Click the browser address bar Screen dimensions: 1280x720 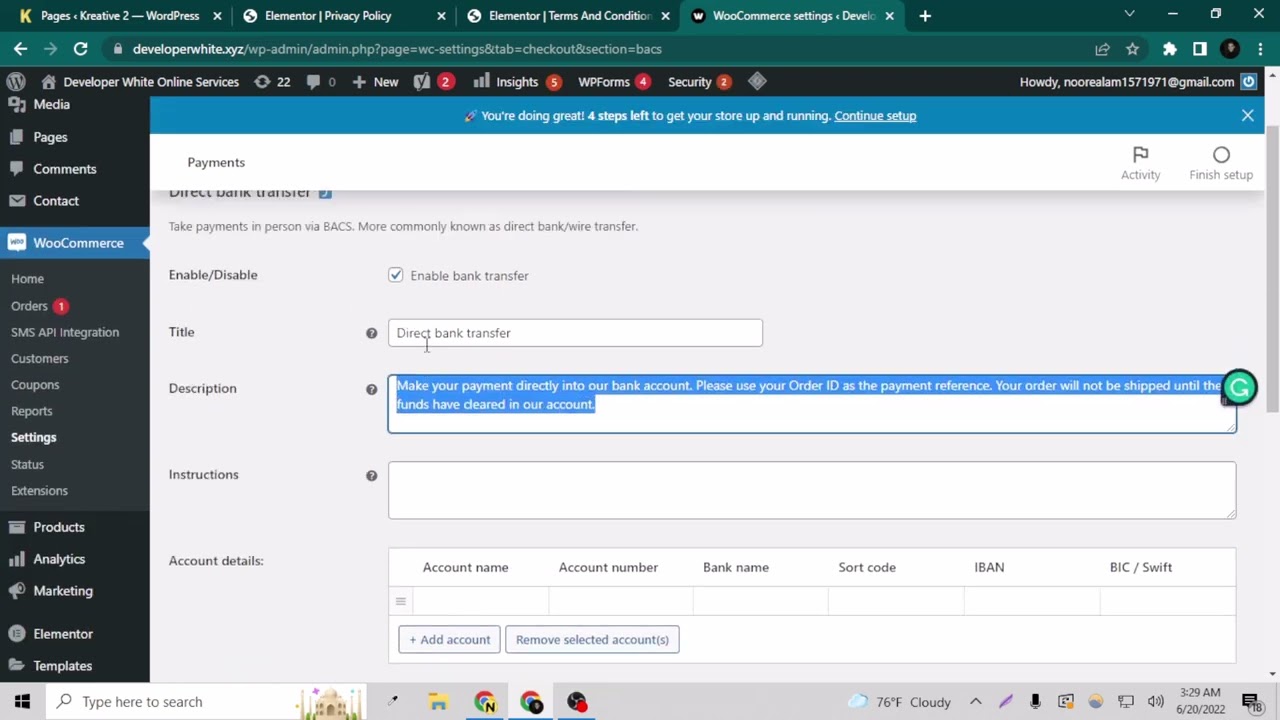[600, 49]
